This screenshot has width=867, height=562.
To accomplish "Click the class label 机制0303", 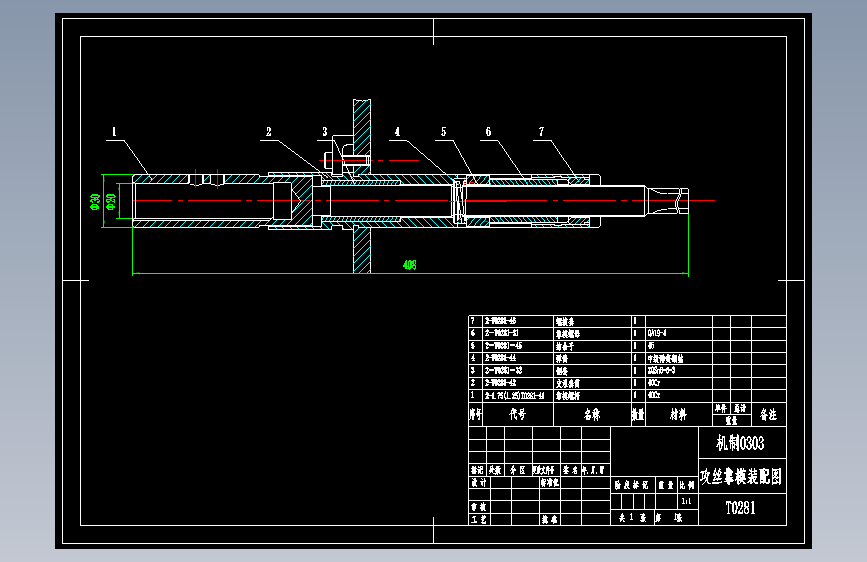I will click(x=740, y=443).
